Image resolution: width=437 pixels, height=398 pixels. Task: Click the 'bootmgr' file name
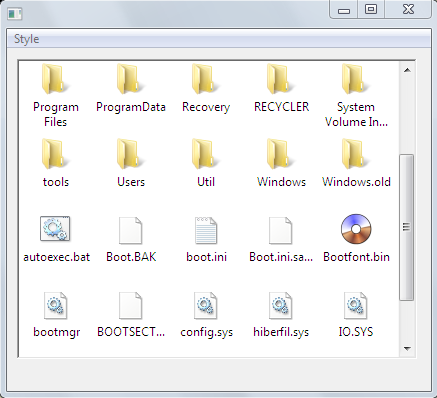tap(56, 332)
